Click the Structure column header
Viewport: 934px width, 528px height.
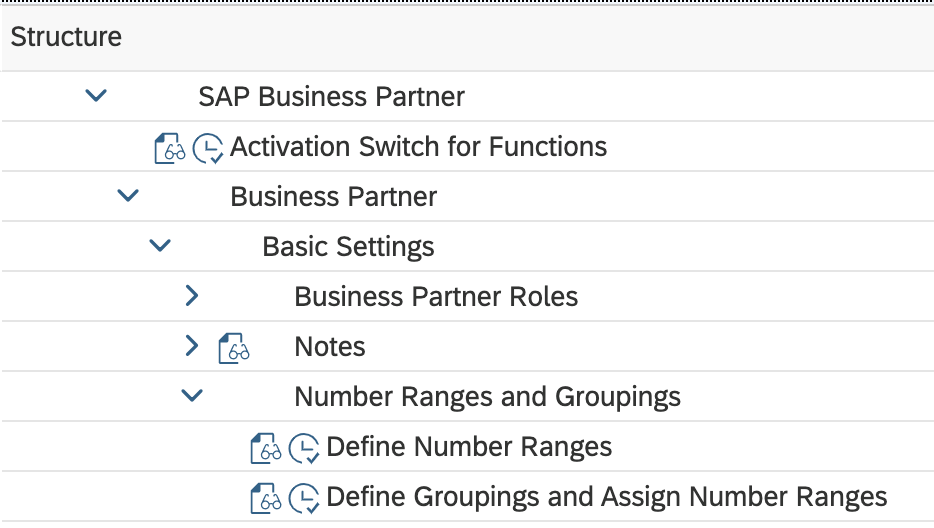[x=66, y=37]
